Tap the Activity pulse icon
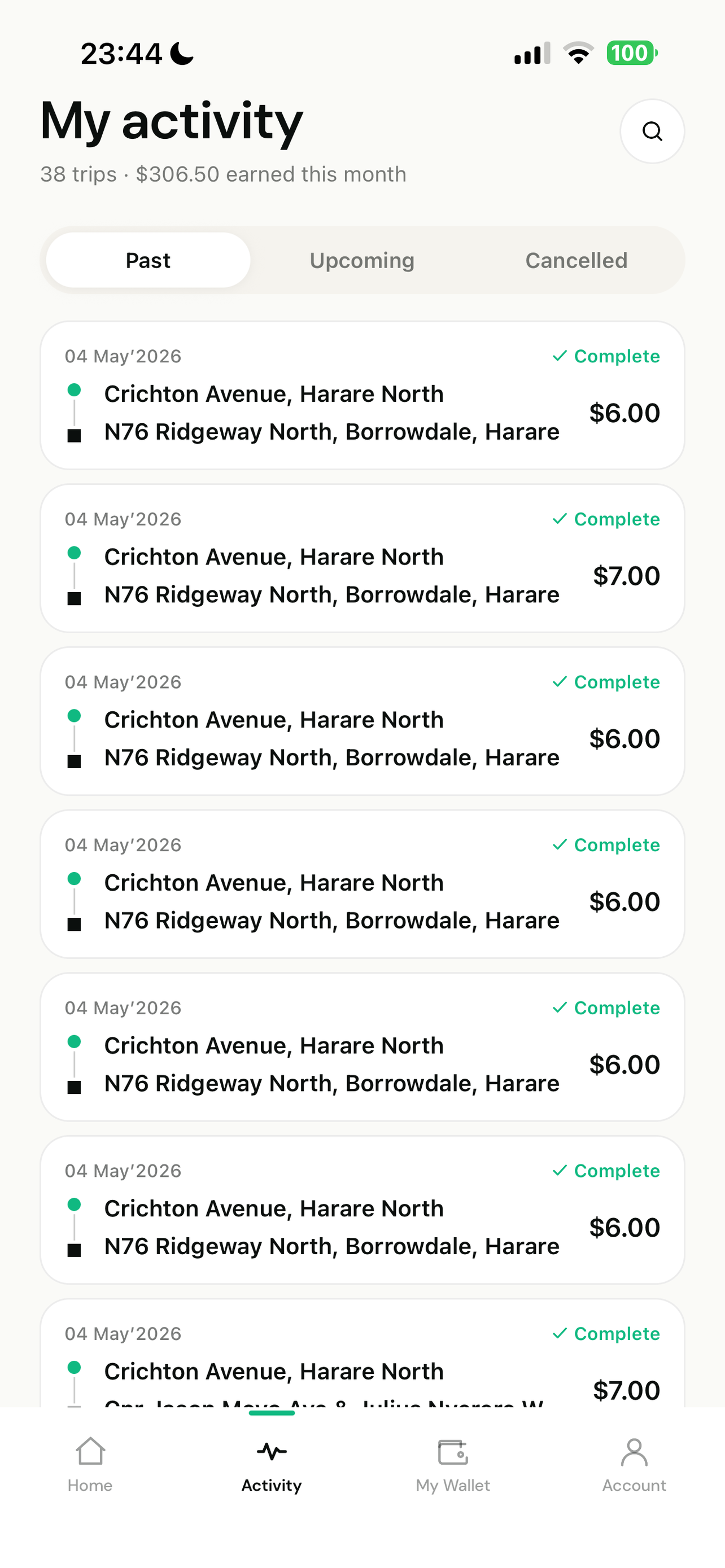 272,1452
